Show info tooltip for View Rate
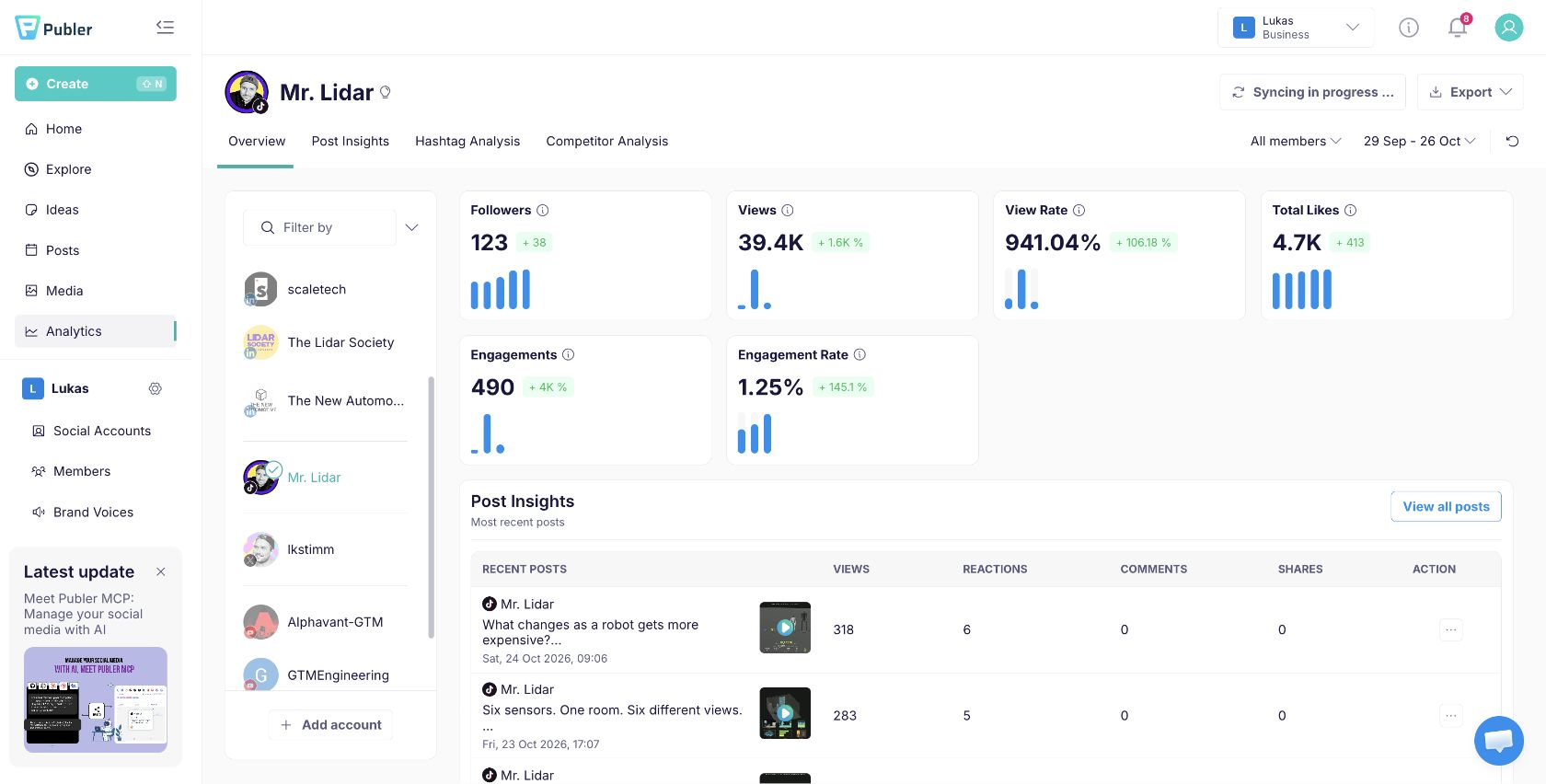 [1079, 210]
